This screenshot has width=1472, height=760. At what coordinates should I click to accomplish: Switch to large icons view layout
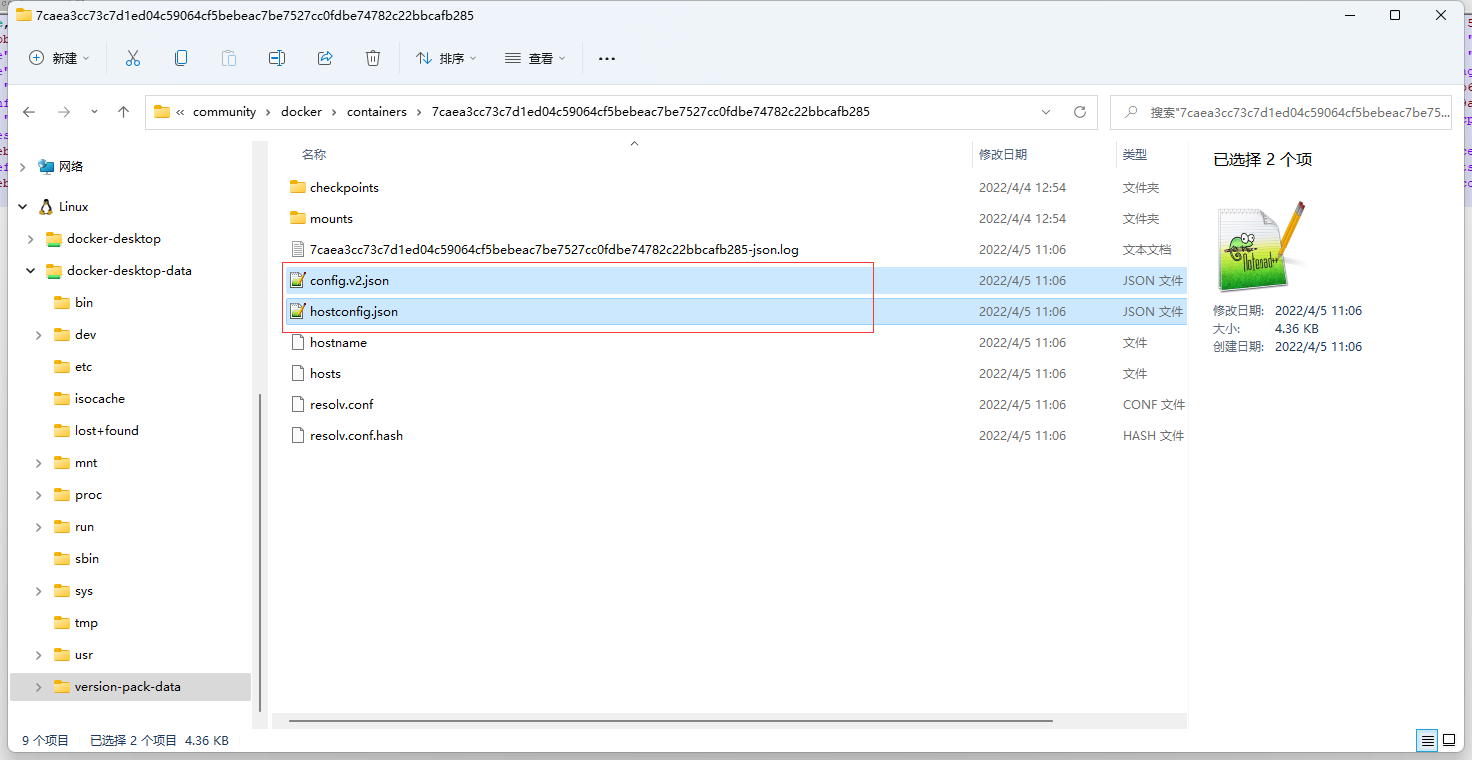(x=1449, y=741)
